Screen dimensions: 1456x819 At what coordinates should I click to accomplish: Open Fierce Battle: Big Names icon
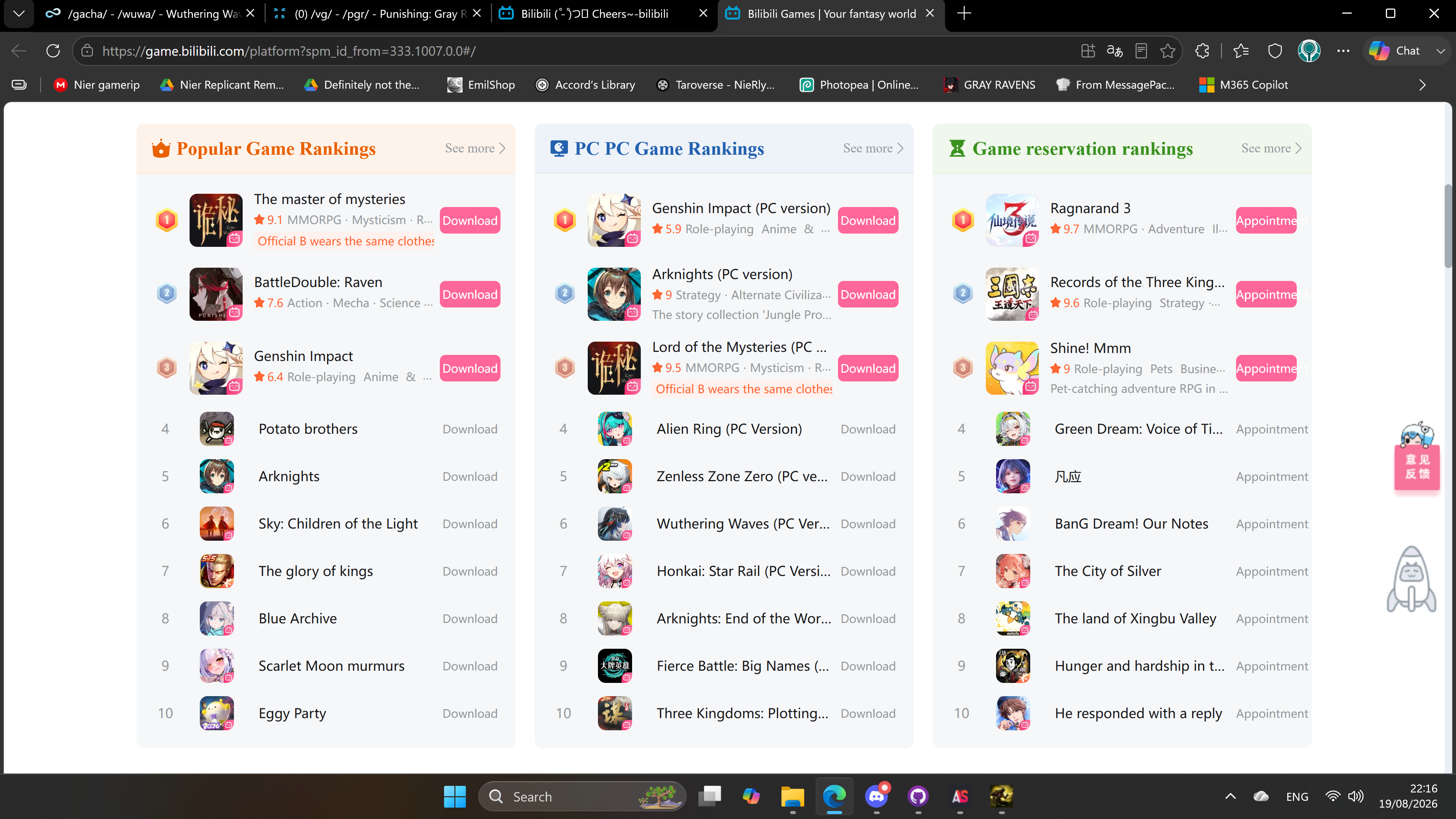(615, 667)
